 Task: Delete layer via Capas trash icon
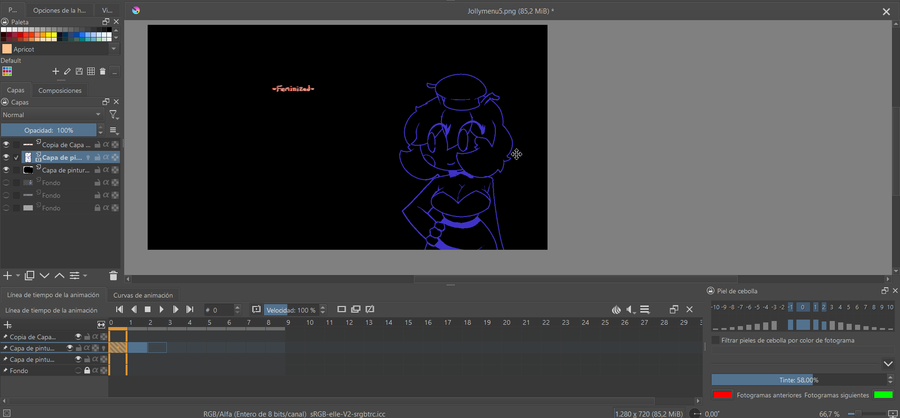click(x=113, y=276)
